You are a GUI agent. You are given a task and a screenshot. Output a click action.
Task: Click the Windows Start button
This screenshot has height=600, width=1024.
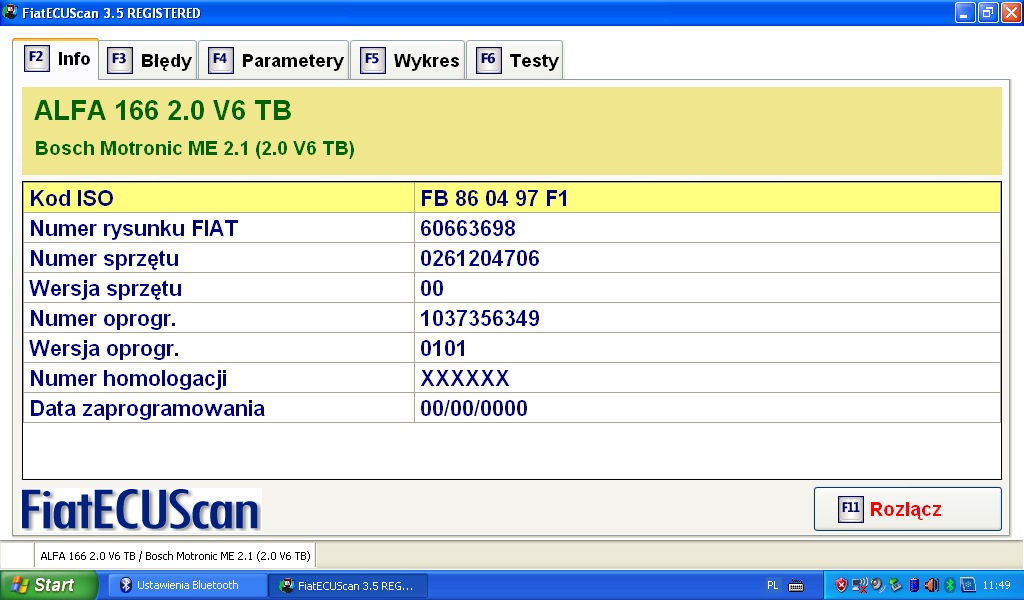click(48, 585)
